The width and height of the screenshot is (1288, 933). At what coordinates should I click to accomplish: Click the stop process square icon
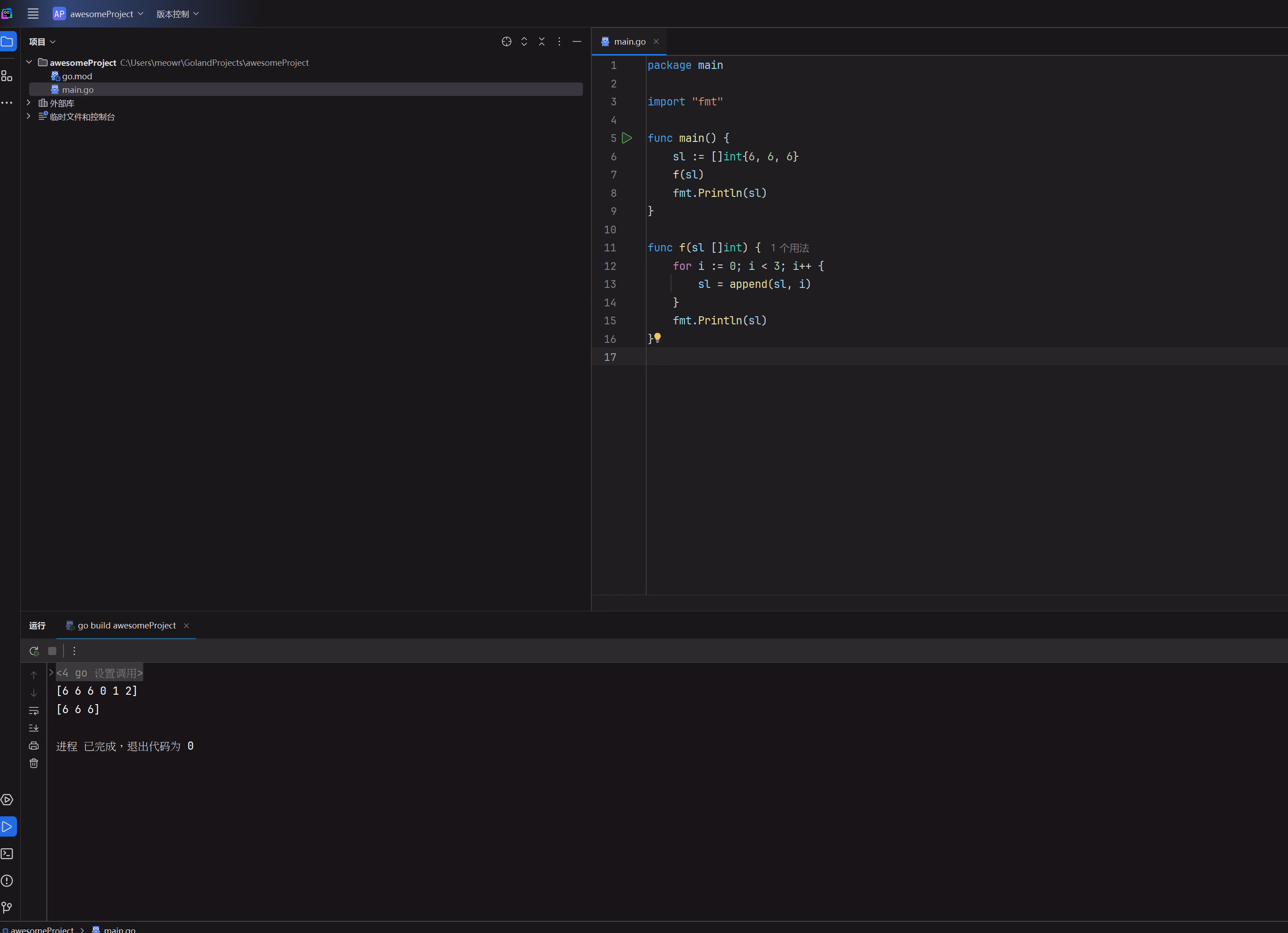52,651
